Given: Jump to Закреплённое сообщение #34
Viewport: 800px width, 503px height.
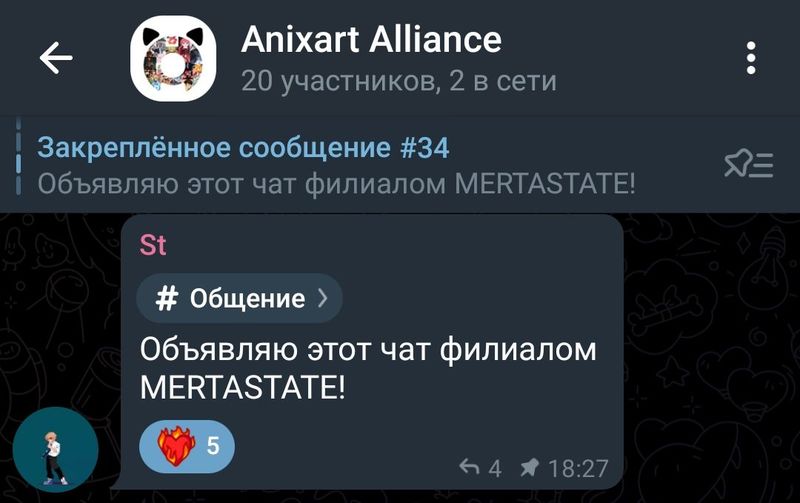Looking at the screenshot, I should pyautogui.click(x=243, y=148).
